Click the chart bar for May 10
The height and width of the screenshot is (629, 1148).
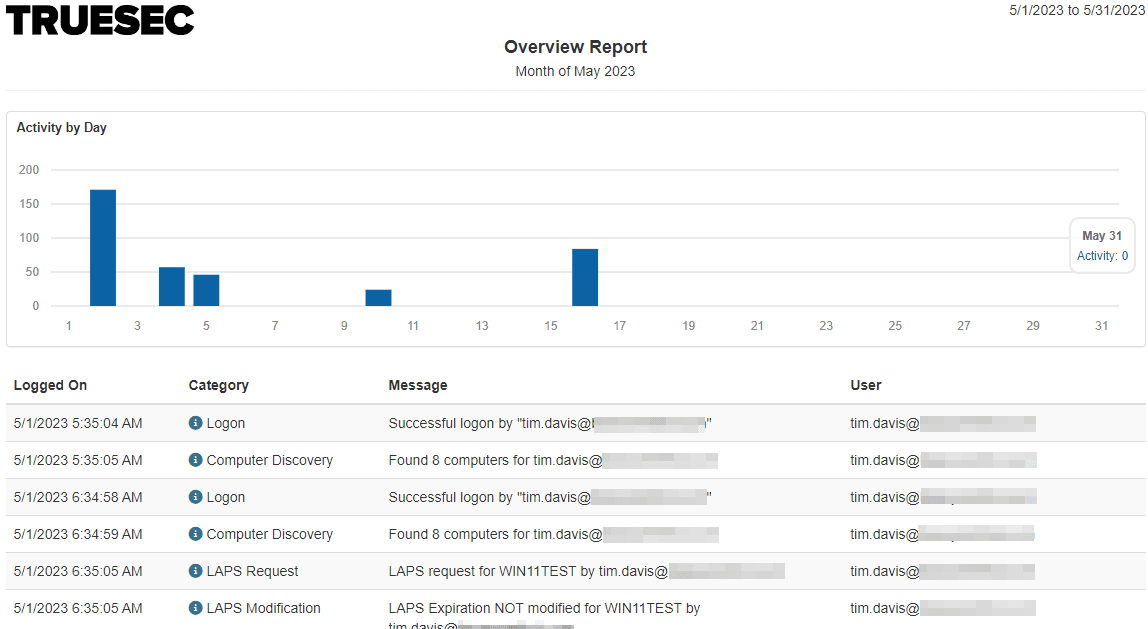(378, 298)
